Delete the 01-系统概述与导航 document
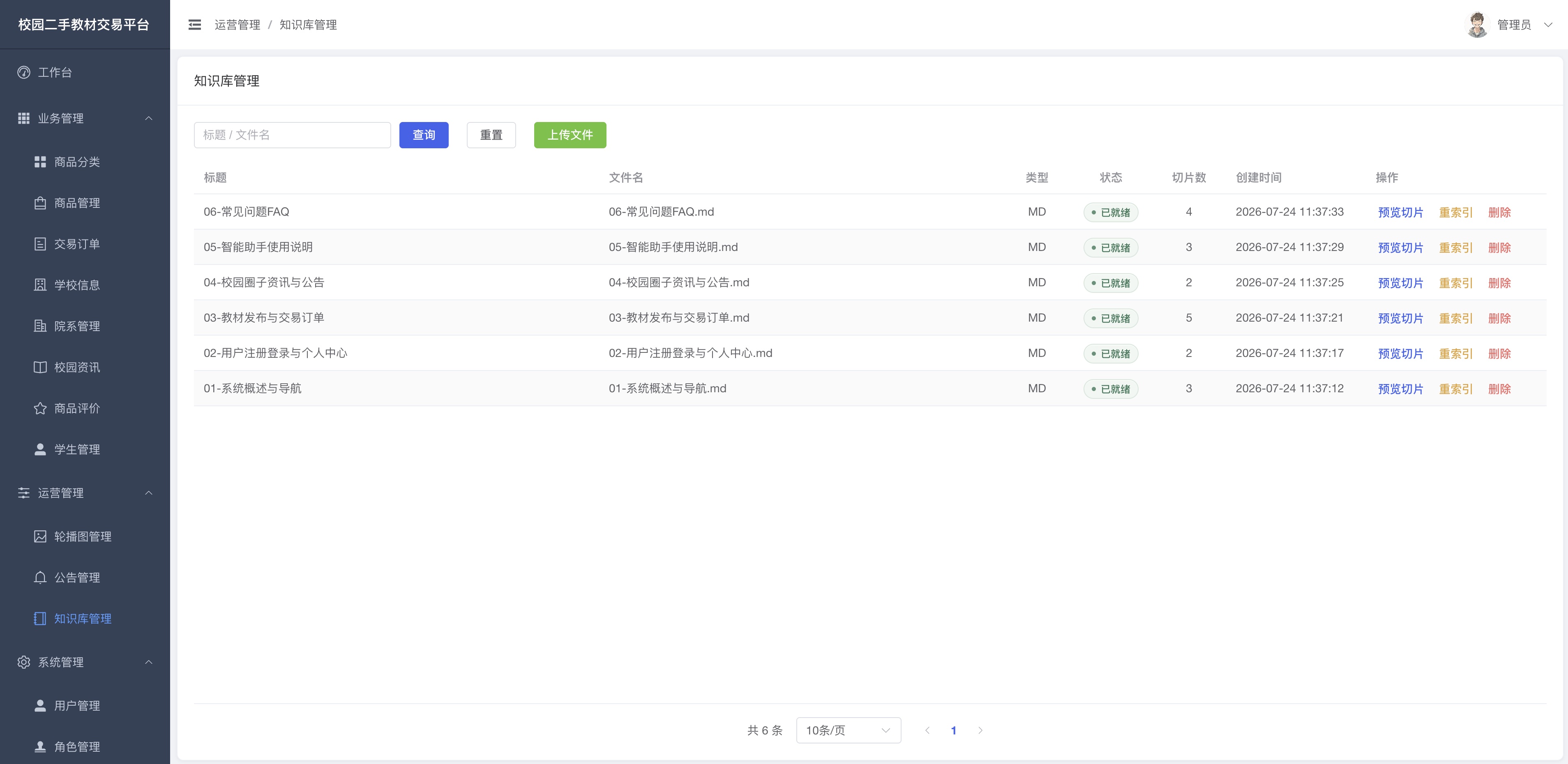This screenshot has height=764, width=1568. pos(1499,389)
